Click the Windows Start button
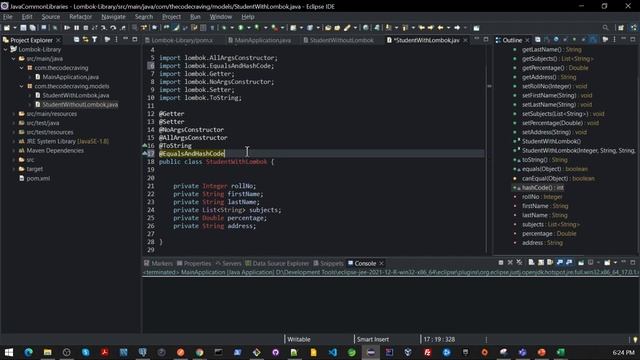Screen dimensions: 640x360 pos(9,352)
